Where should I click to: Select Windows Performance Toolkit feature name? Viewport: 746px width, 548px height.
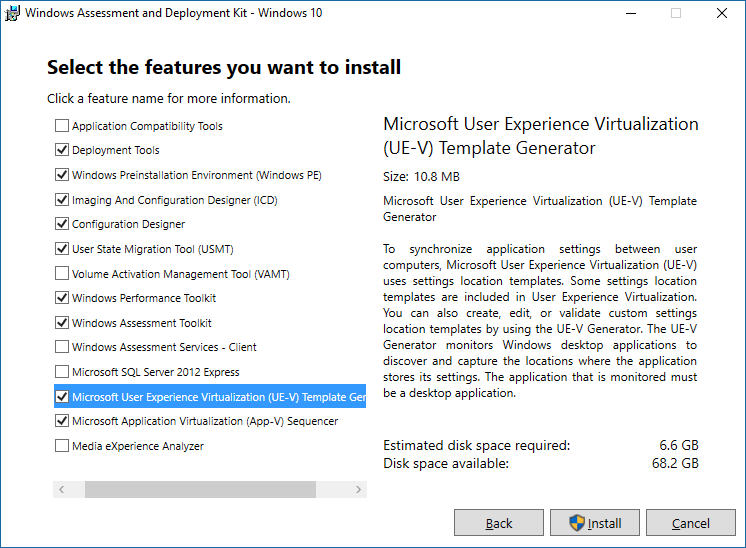point(144,298)
